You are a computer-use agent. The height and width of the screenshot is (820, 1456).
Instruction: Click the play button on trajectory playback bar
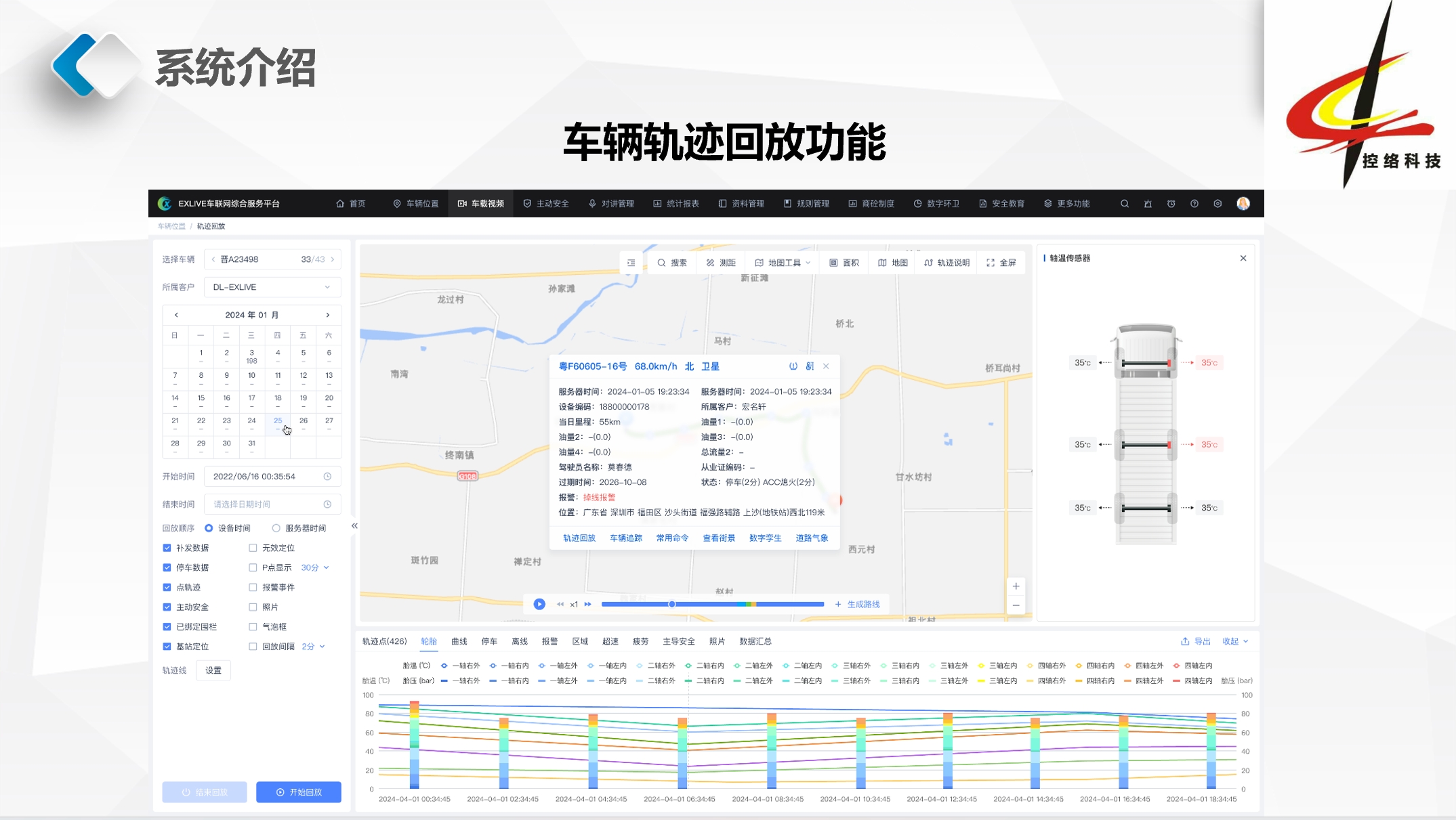(539, 604)
